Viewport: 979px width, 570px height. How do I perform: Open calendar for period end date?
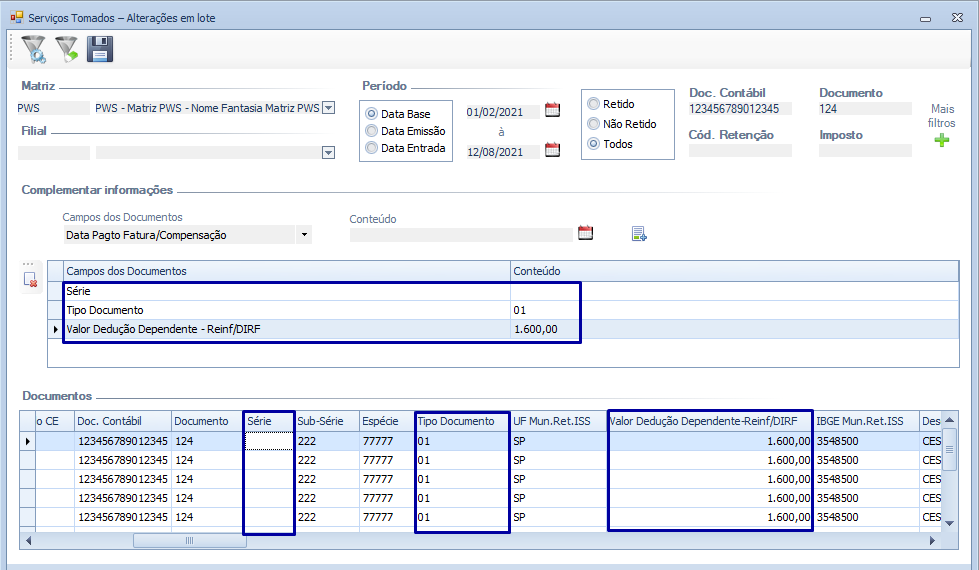[552, 151]
